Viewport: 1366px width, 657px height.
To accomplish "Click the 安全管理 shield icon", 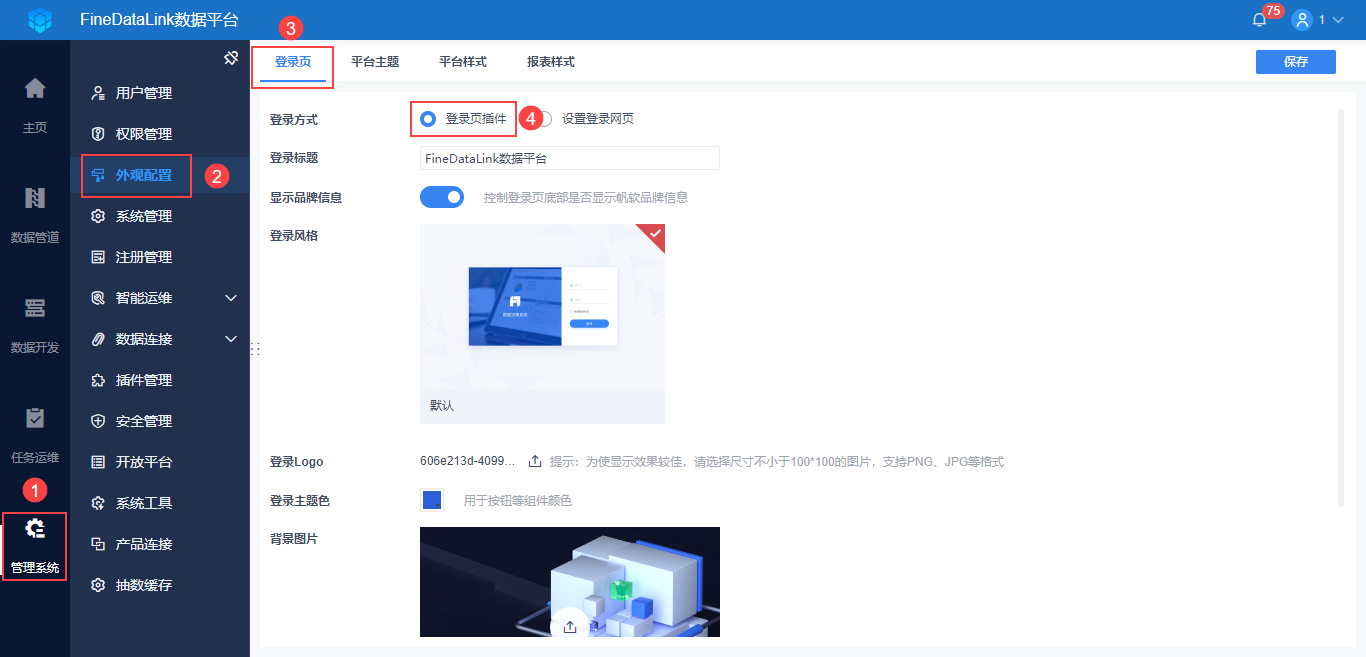I will [x=98, y=421].
